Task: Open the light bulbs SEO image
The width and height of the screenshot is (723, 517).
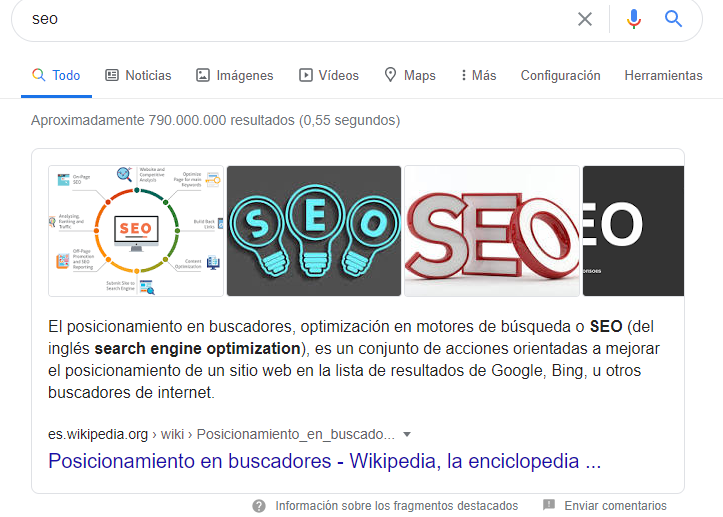Action: [314, 231]
